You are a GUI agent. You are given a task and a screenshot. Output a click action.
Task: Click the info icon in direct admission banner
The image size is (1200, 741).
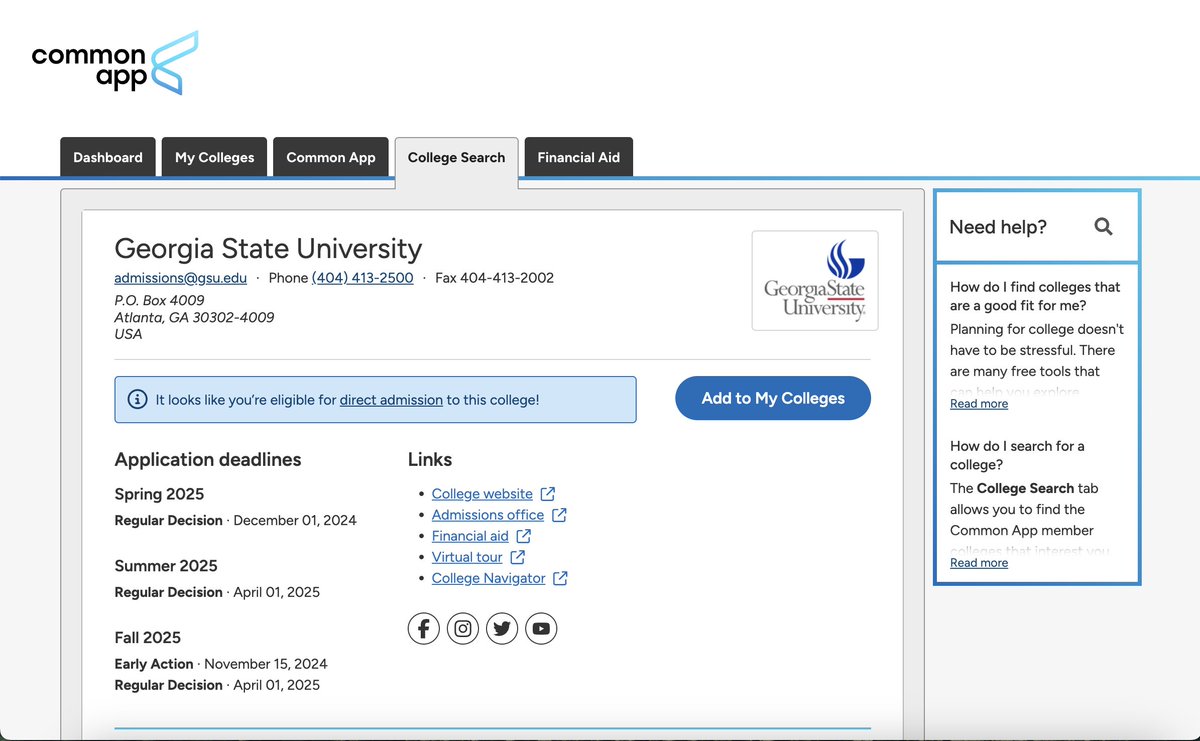138,399
